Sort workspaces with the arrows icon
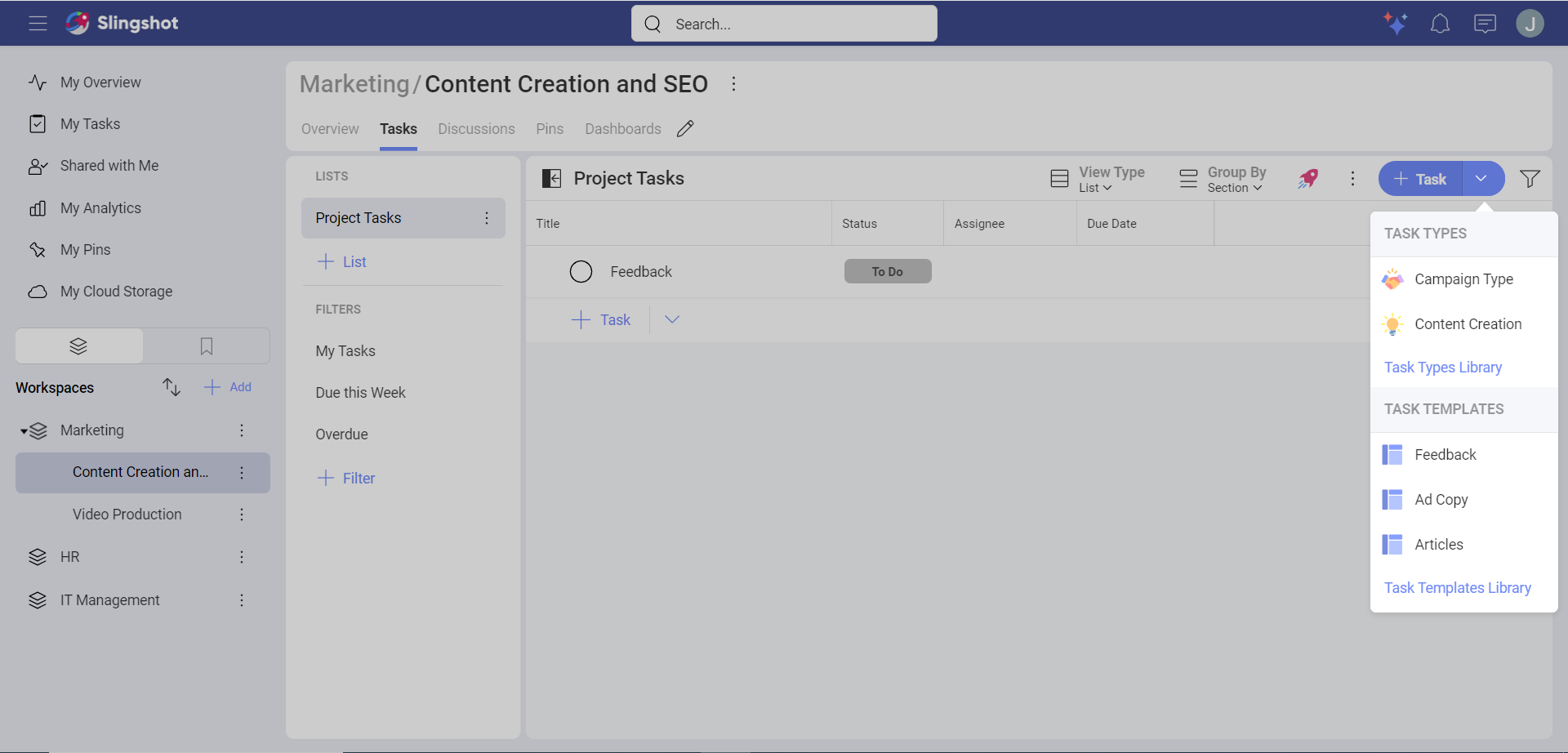This screenshot has width=1568, height=753. coord(171,387)
